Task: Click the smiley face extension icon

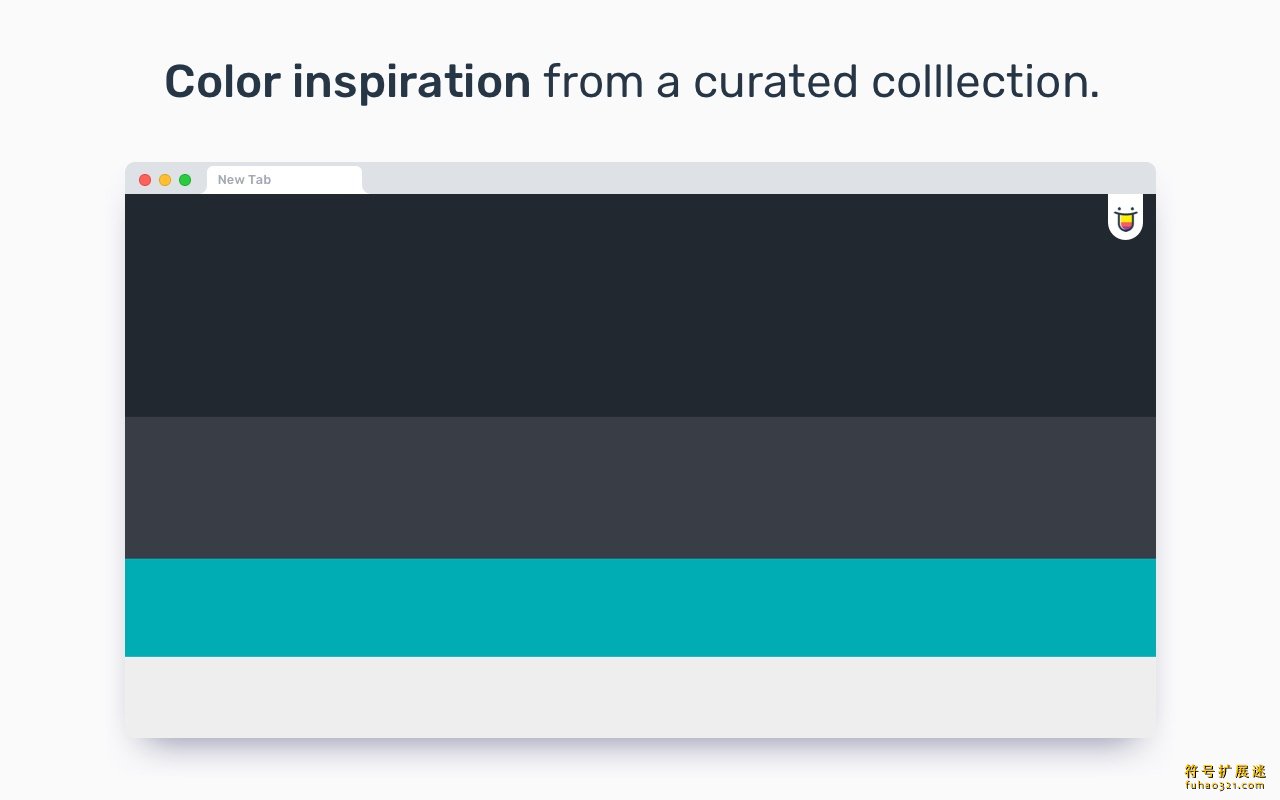Action: [1126, 219]
